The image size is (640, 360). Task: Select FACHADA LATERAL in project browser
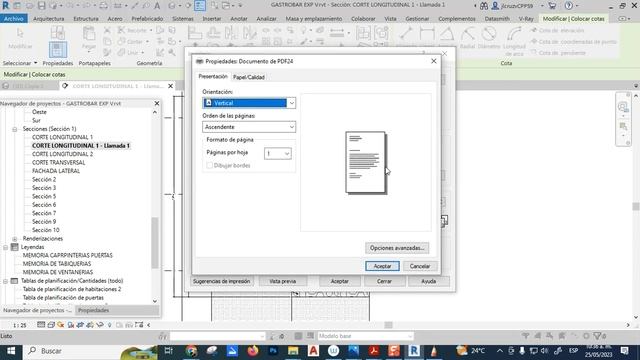tap(56, 171)
